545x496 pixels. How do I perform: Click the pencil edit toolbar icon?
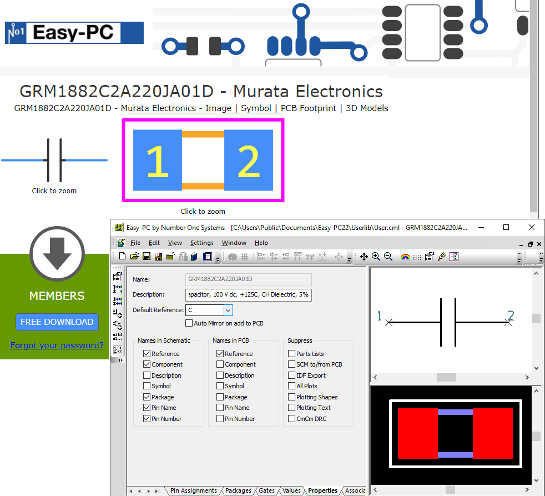click(x=442, y=257)
